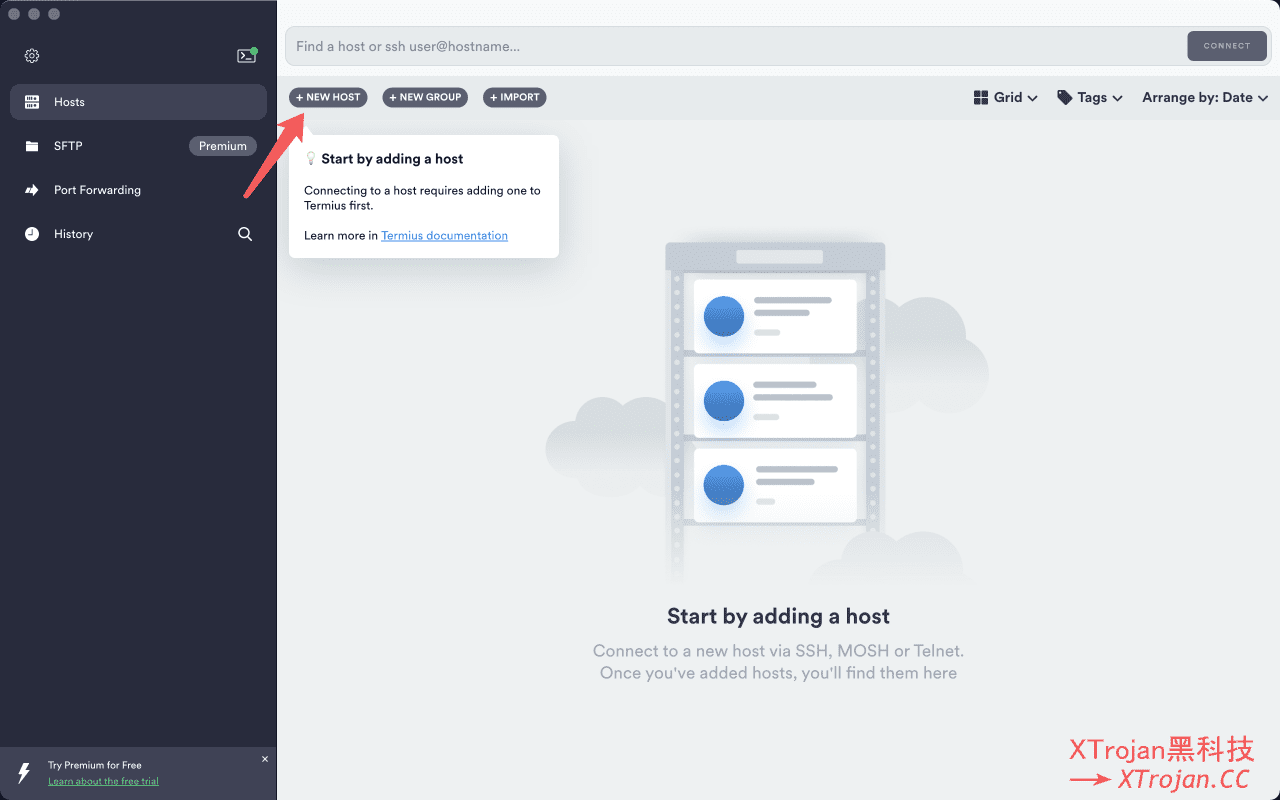Click the Hosts server icon in sidebar
This screenshot has height=800, width=1280.
32,102
